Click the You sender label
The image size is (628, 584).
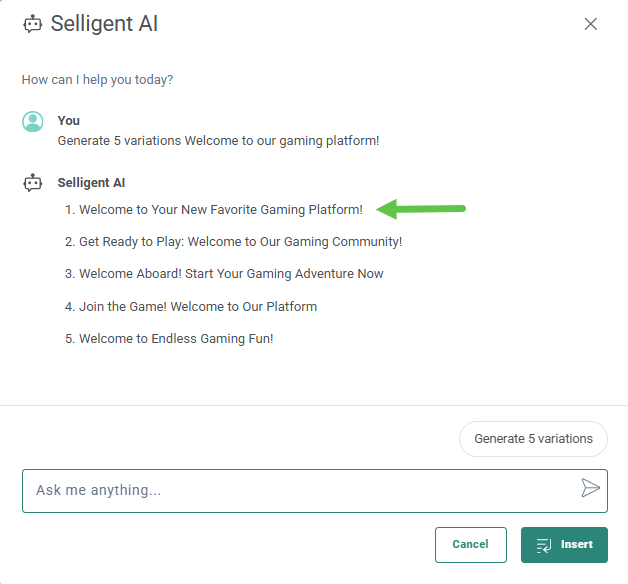tap(69, 121)
